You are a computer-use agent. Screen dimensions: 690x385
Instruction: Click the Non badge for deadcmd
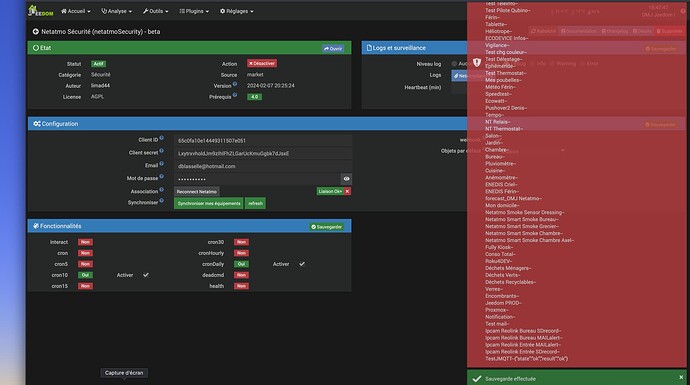point(241,275)
